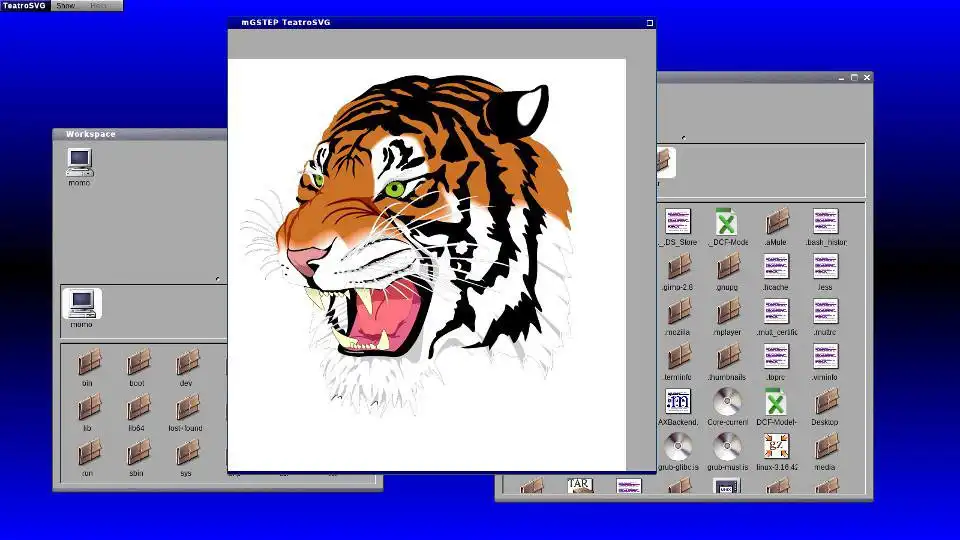Select the .gimp-2.6 folder icon
This screenshot has height=540, width=960.
click(x=678, y=267)
